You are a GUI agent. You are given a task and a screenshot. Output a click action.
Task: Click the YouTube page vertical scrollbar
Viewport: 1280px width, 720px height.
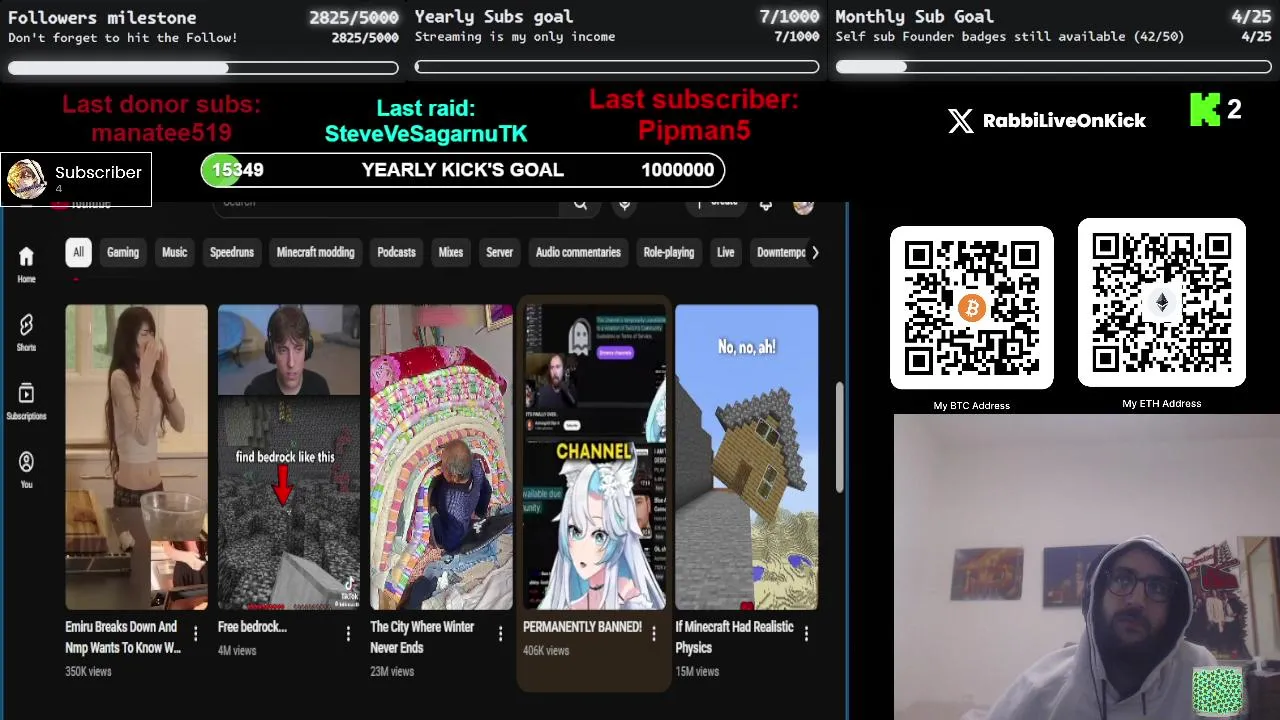pyautogui.click(x=839, y=438)
